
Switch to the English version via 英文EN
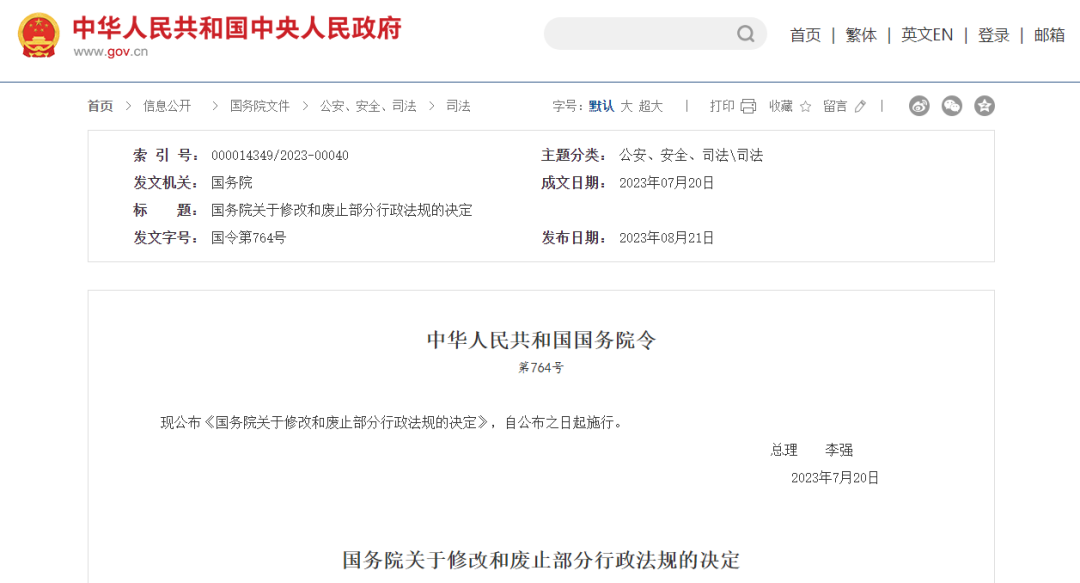pyautogui.click(x=926, y=34)
